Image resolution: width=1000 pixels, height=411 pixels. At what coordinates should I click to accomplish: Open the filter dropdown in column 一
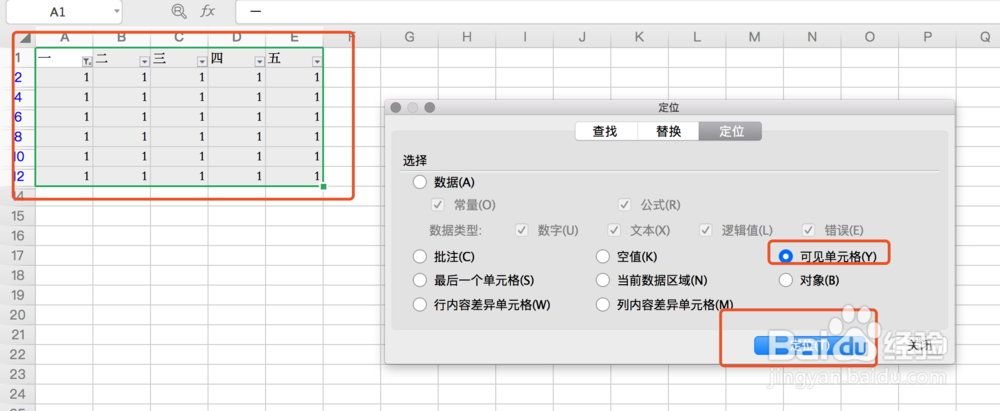point(87,61)
